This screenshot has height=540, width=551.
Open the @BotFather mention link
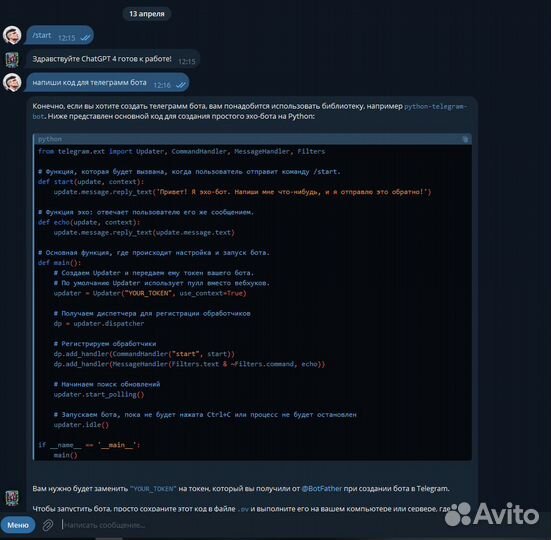tap(322, 489)
